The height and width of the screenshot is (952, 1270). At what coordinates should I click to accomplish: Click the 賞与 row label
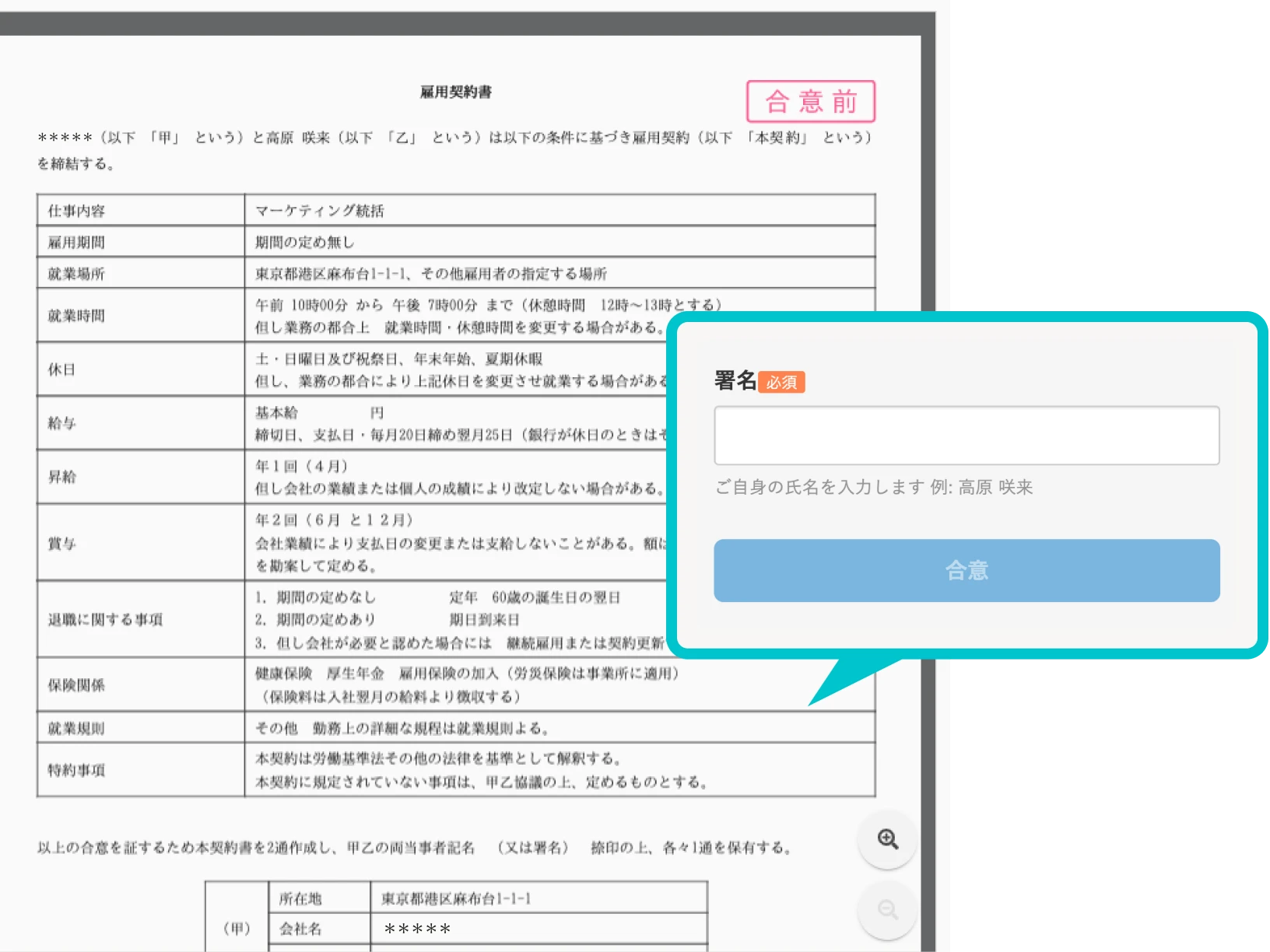[62, 544]
